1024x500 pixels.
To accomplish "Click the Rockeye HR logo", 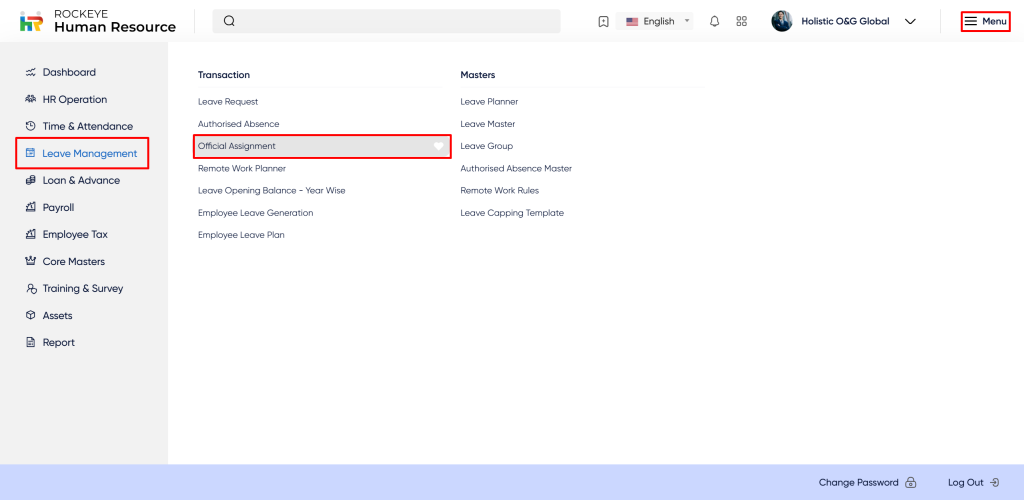I will point(32,21).
